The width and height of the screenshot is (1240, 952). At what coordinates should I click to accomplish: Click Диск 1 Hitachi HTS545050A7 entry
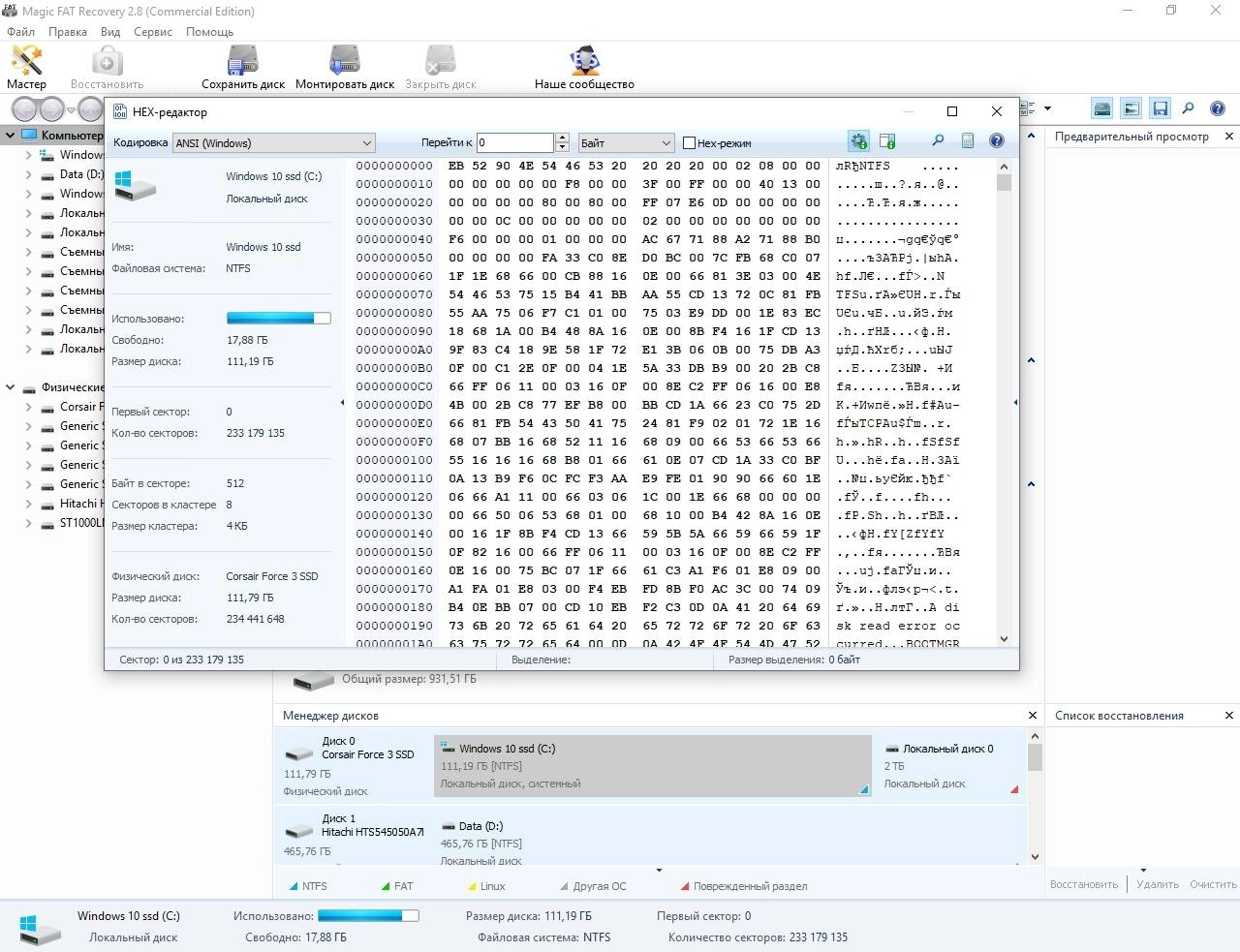(353, 838)
